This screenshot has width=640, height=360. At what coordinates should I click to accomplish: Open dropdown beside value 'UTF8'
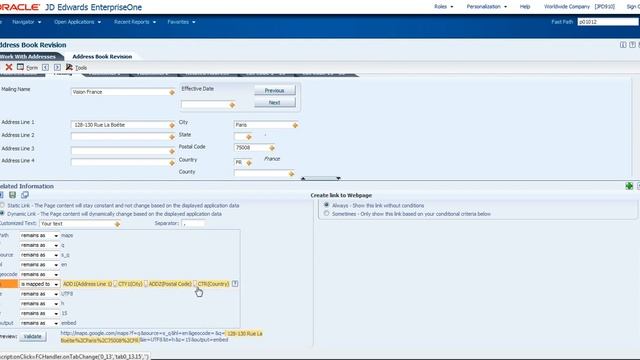[x=40, y=294]
